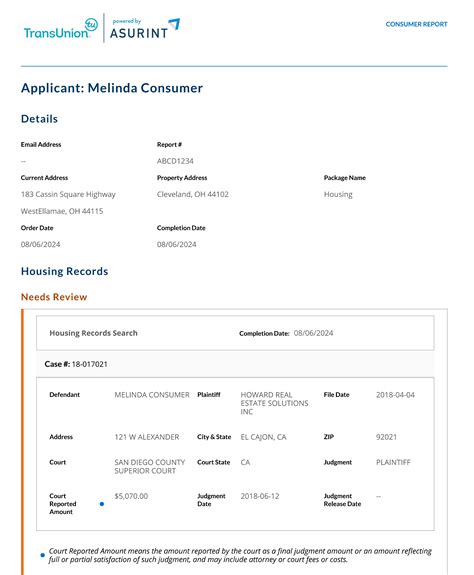The width and height of the screenshot is (474, 575).
Task: Select address 183 Cassin Square Highway
Action: tap(68, 194)
